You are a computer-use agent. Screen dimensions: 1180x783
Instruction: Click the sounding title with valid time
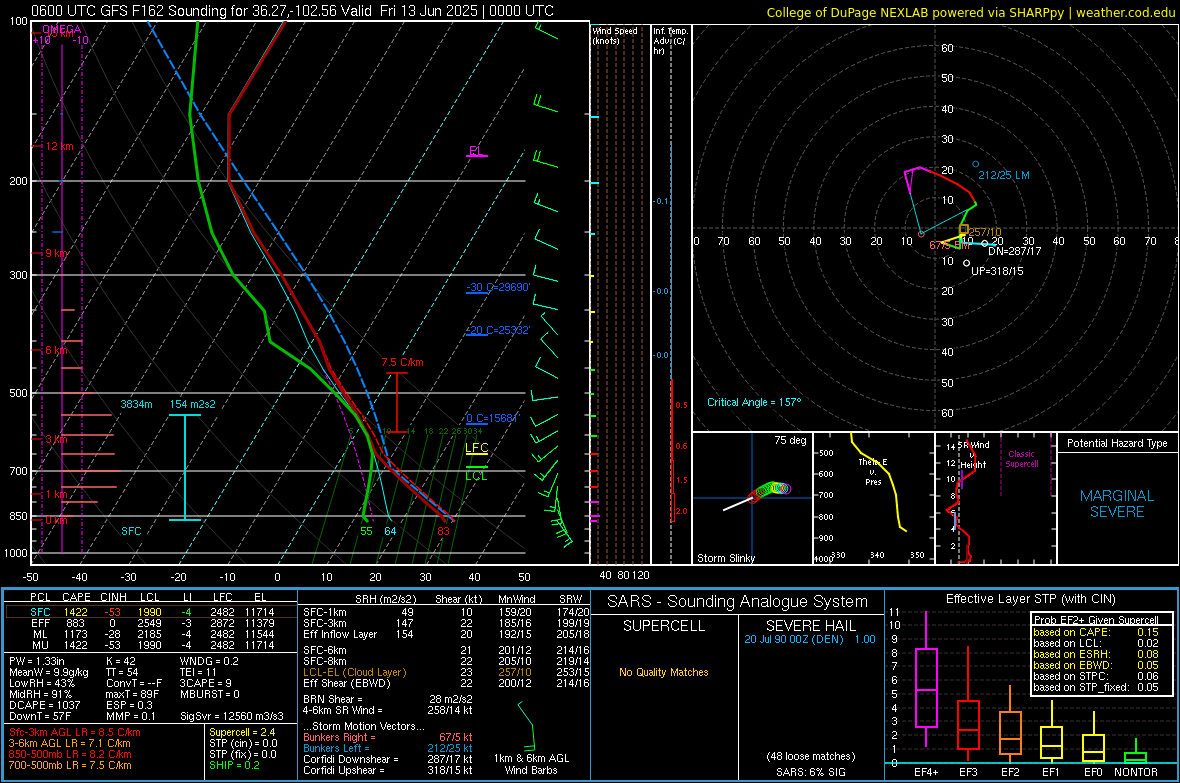coord(293,11)
